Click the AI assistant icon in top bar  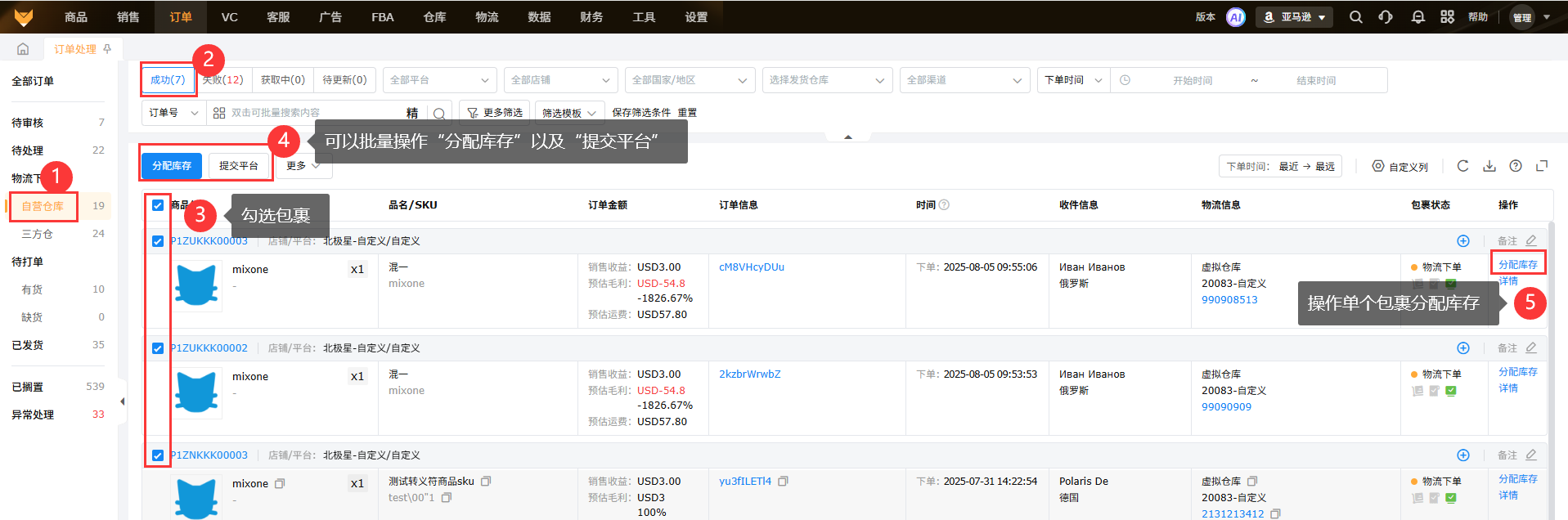[1236, 17]
